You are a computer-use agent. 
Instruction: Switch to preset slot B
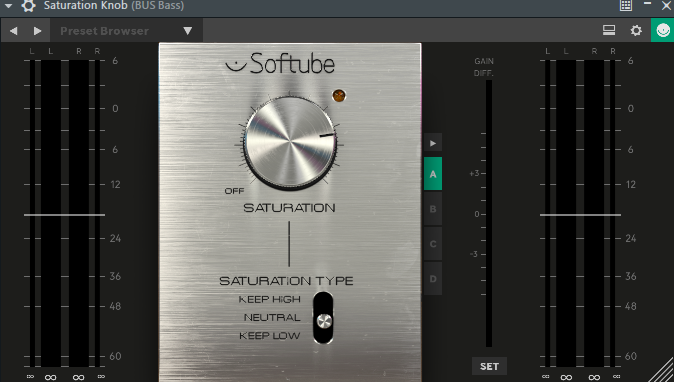[x=433, y=209]
